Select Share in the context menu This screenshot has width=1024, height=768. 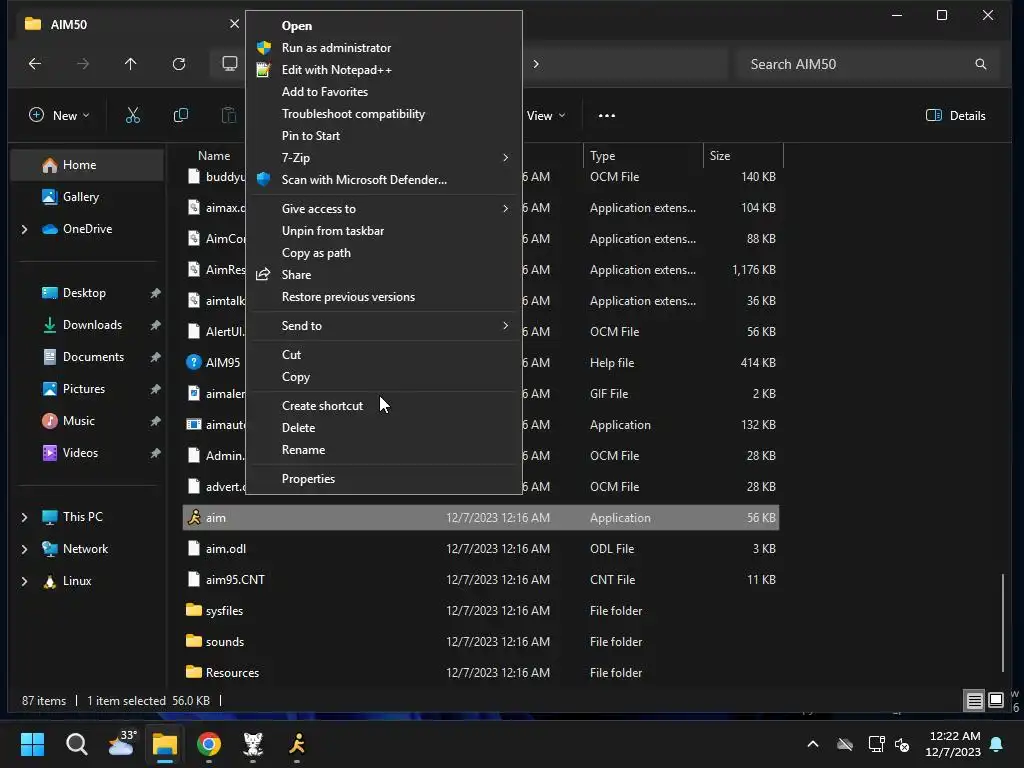(x=384, y=275)
